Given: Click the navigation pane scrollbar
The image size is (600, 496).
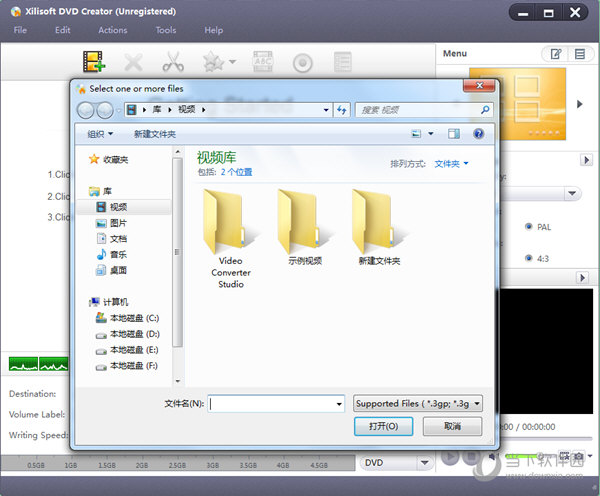Looking at the screenshot, I should [177, 253].
